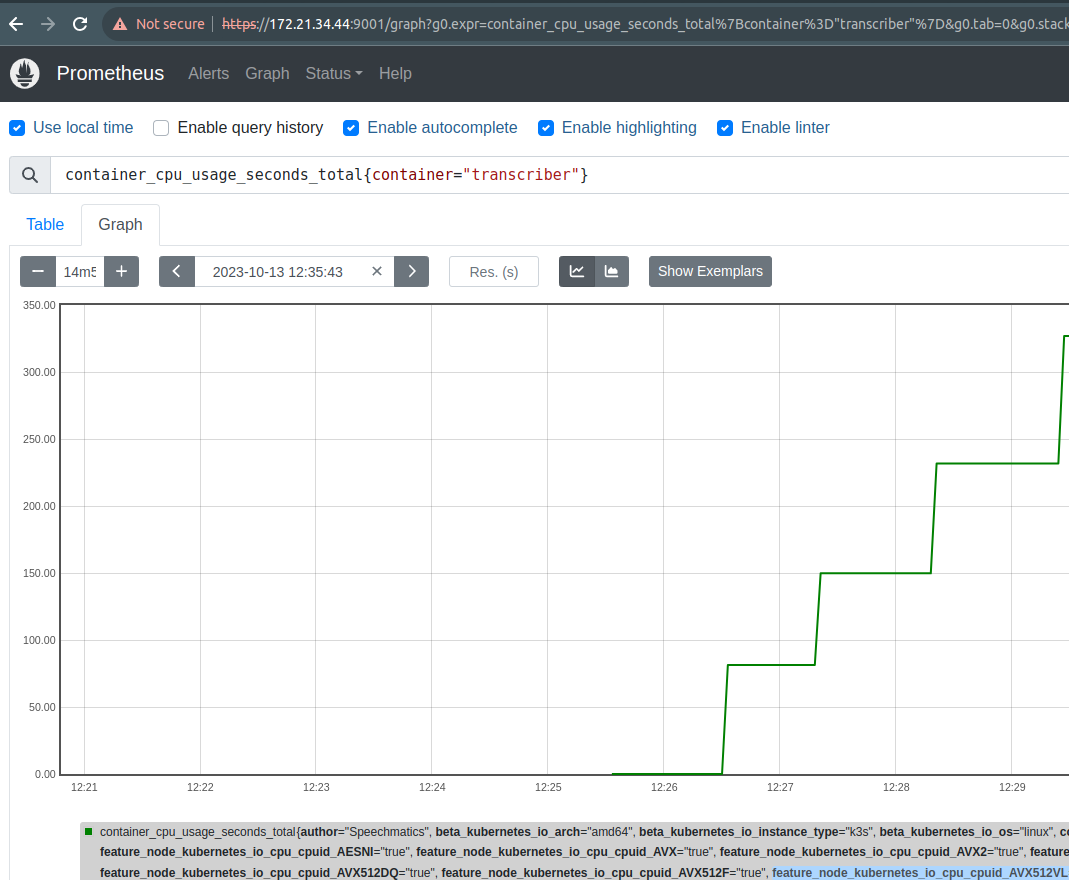Open the Alerts page in navbar
This screenshot has height=880, width=1069.
tap(208, 74)
